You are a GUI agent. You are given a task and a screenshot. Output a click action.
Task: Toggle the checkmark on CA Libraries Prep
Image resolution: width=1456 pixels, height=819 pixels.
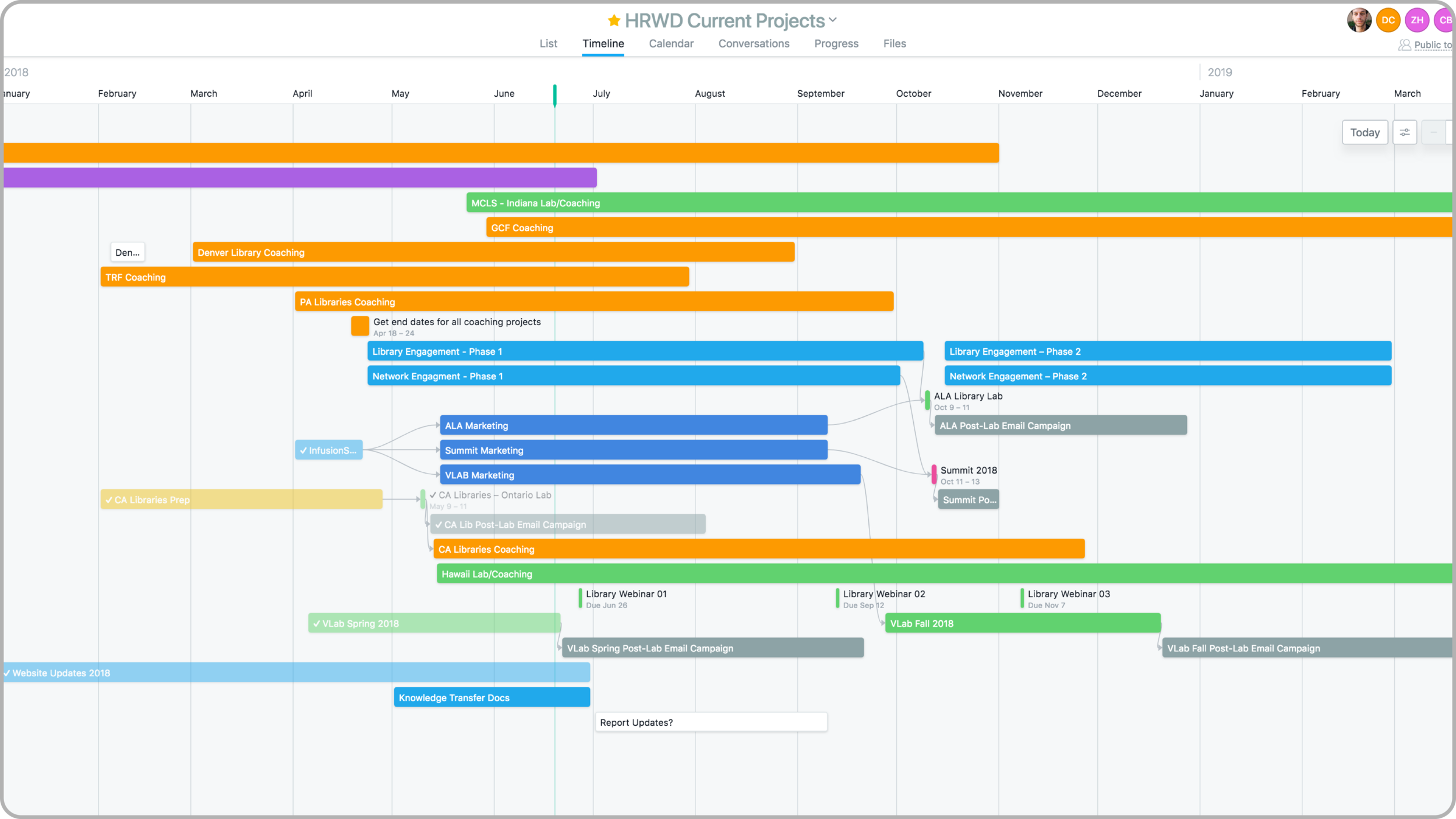pos(109,500)
